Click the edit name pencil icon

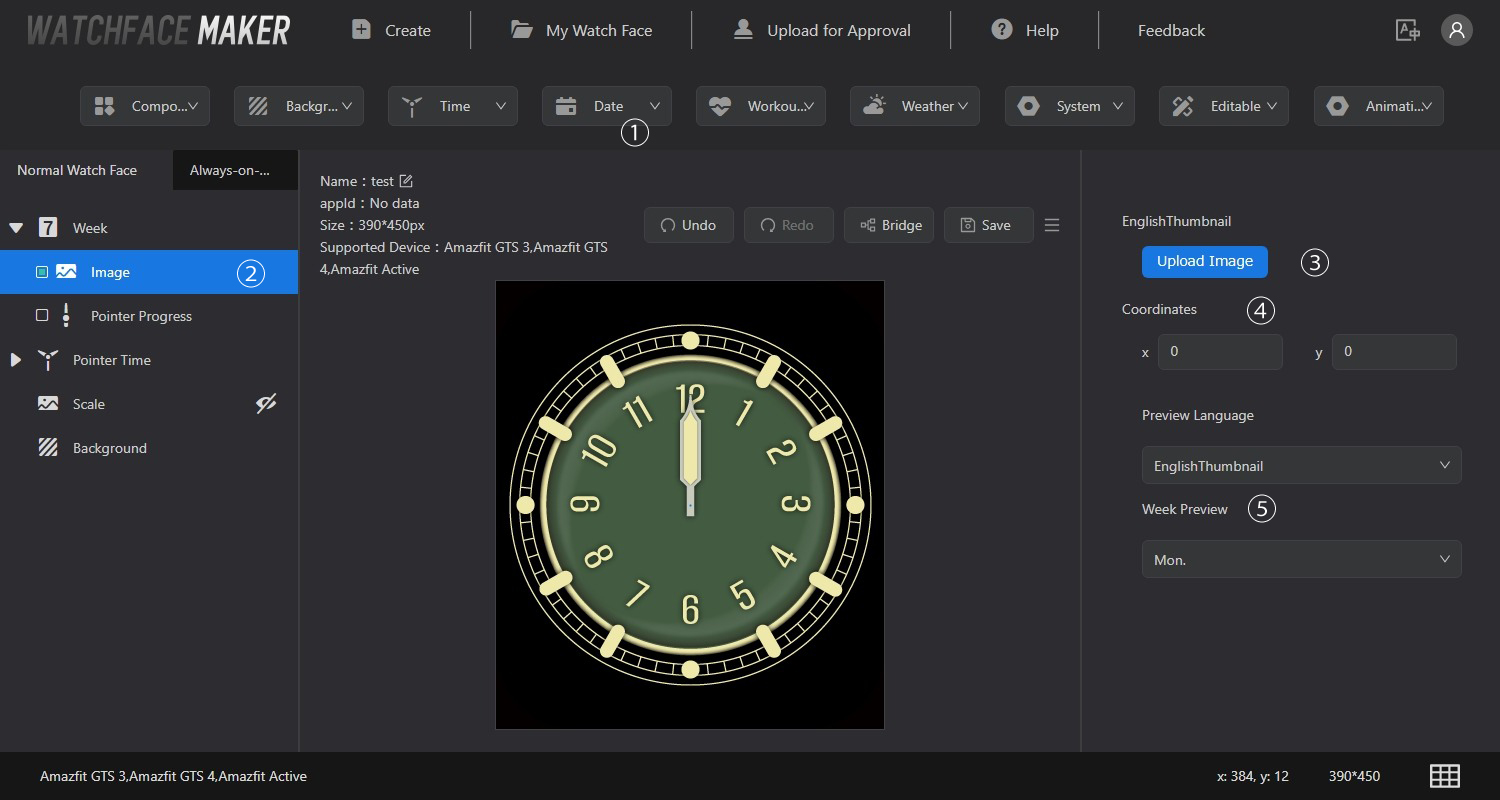[406, 181]
